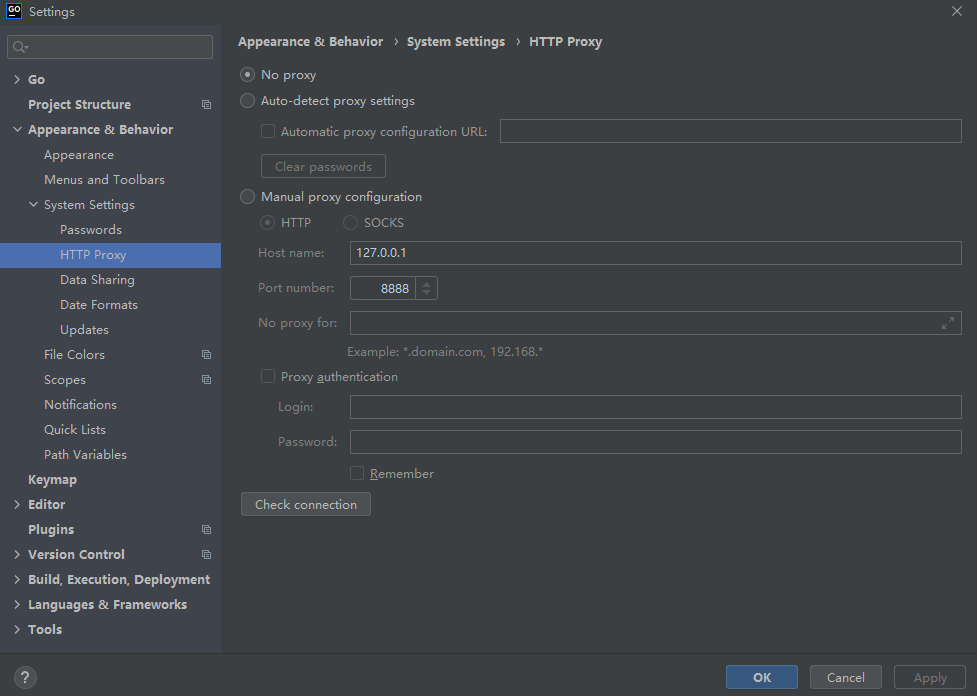Select Auto-detect proxy settings option
Viewport: 977px width, 696px height.
[x=248, y=101]
